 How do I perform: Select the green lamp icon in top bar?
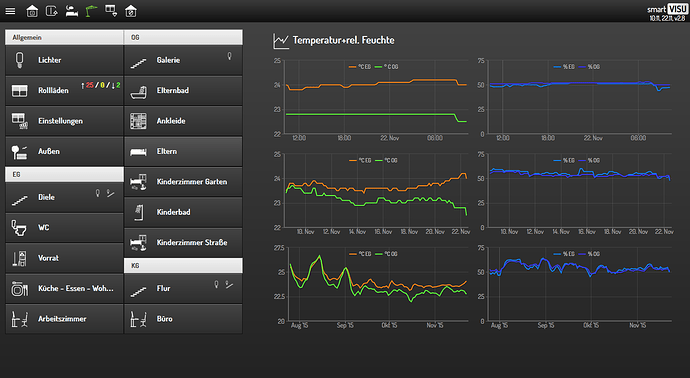tap(91, 11)
